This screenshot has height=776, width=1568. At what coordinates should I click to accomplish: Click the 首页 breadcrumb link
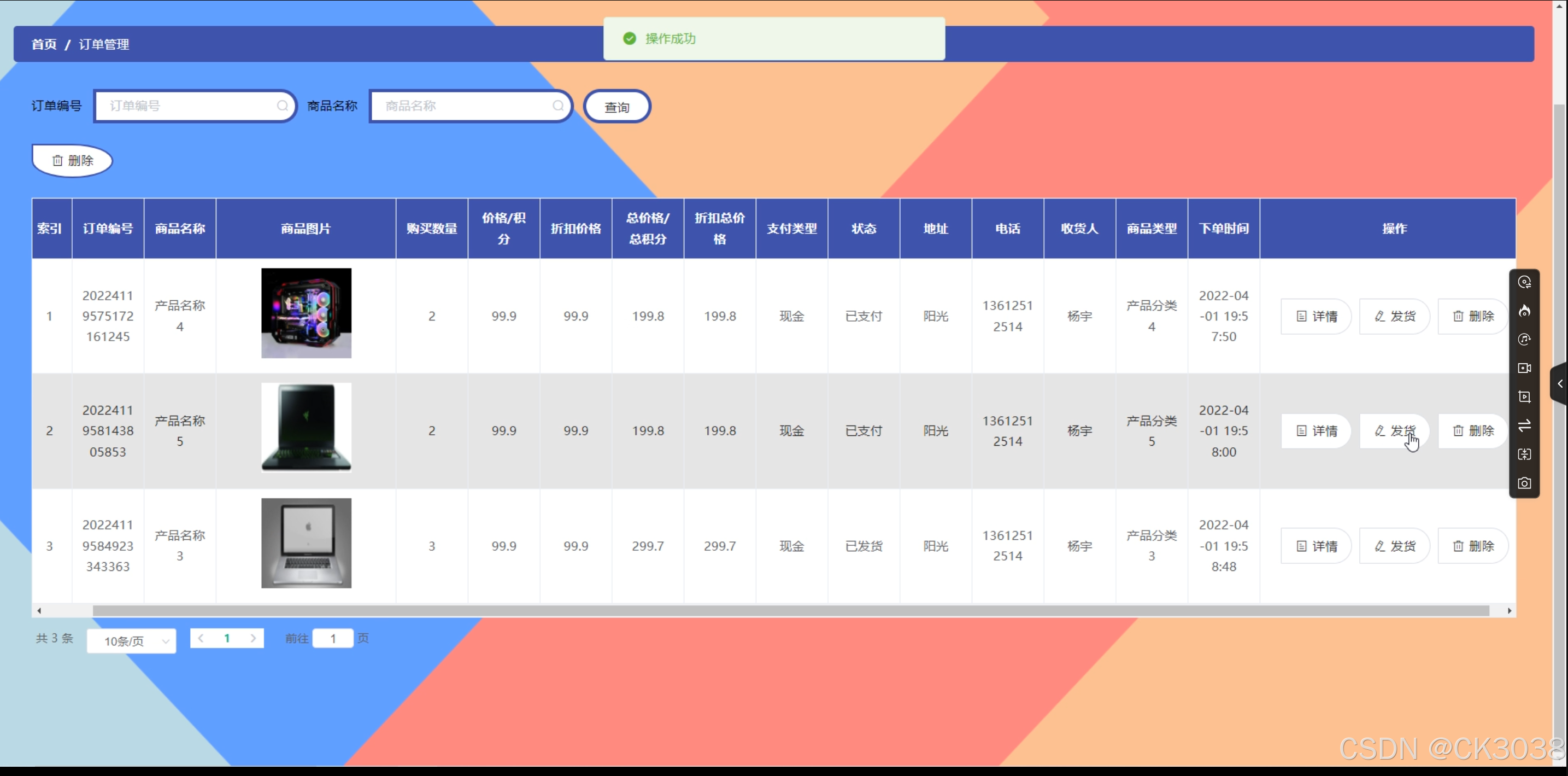tap(44, 44)
